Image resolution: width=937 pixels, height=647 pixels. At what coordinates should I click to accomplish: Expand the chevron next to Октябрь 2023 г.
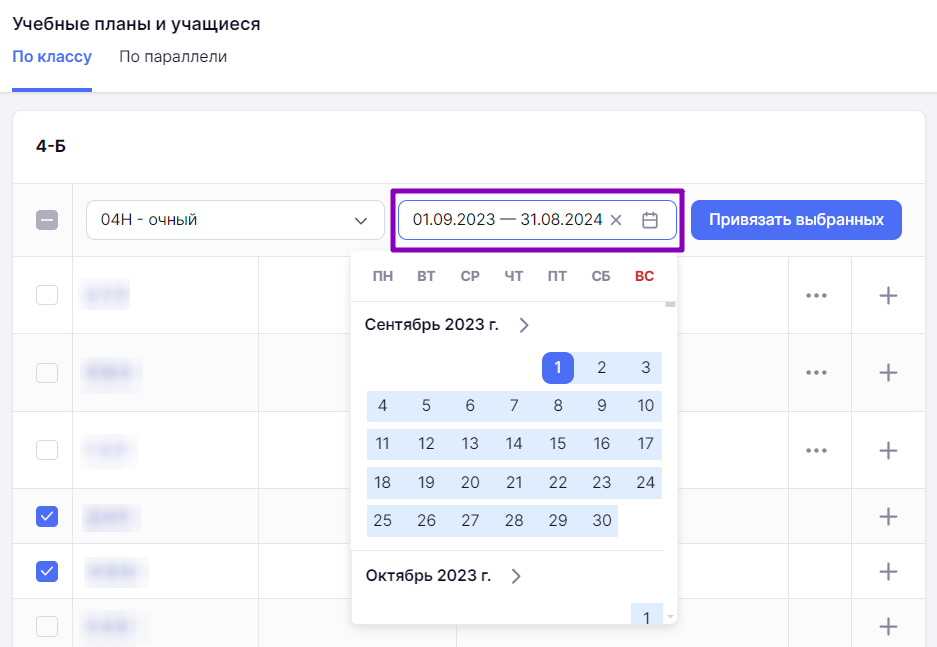click(516, 576)
